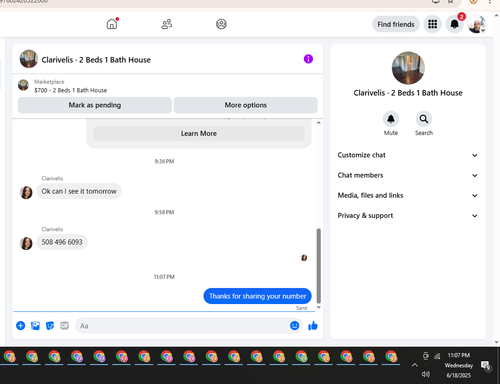The image size is (500, 384).
Task: Click the last Chrome icon in taskbar
Action: point(391,357)
